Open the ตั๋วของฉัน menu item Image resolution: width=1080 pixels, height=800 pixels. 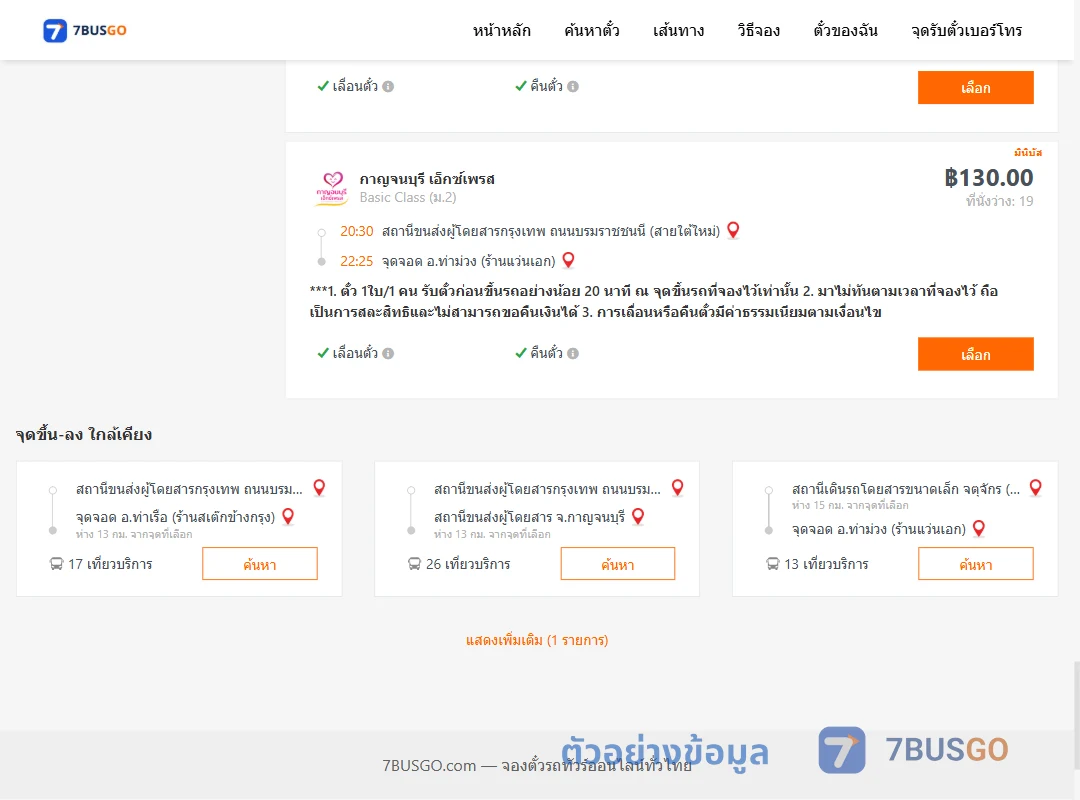pyautogui.click(x=845, y=30)
